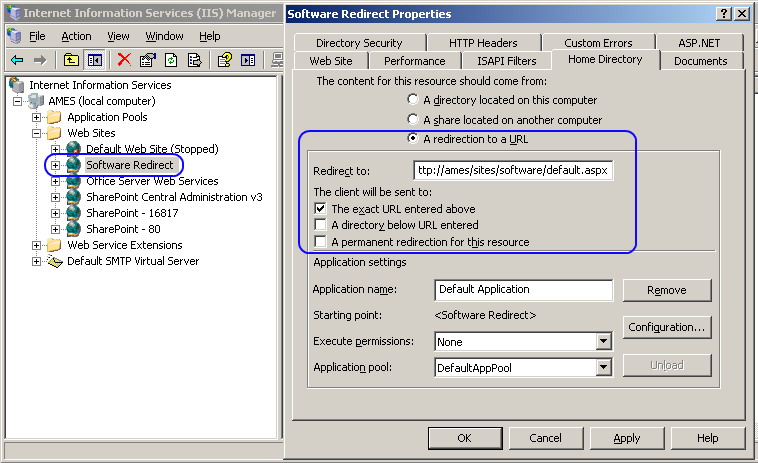Click the Remove button

pyautogui.click(x=667, y=290)
